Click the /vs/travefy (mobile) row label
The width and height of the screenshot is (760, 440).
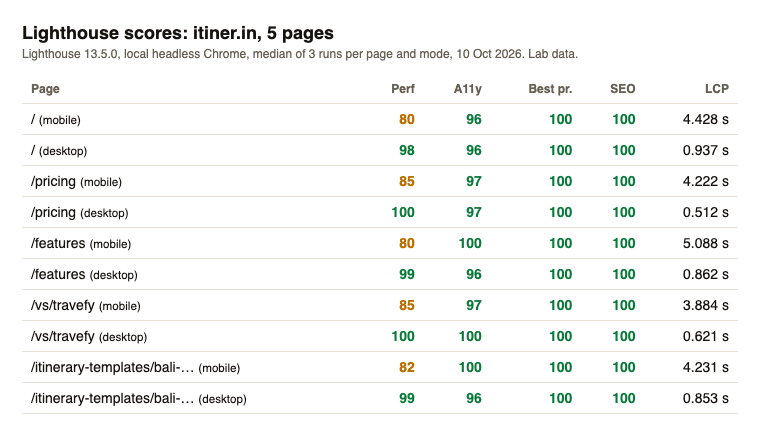(86, 306)
